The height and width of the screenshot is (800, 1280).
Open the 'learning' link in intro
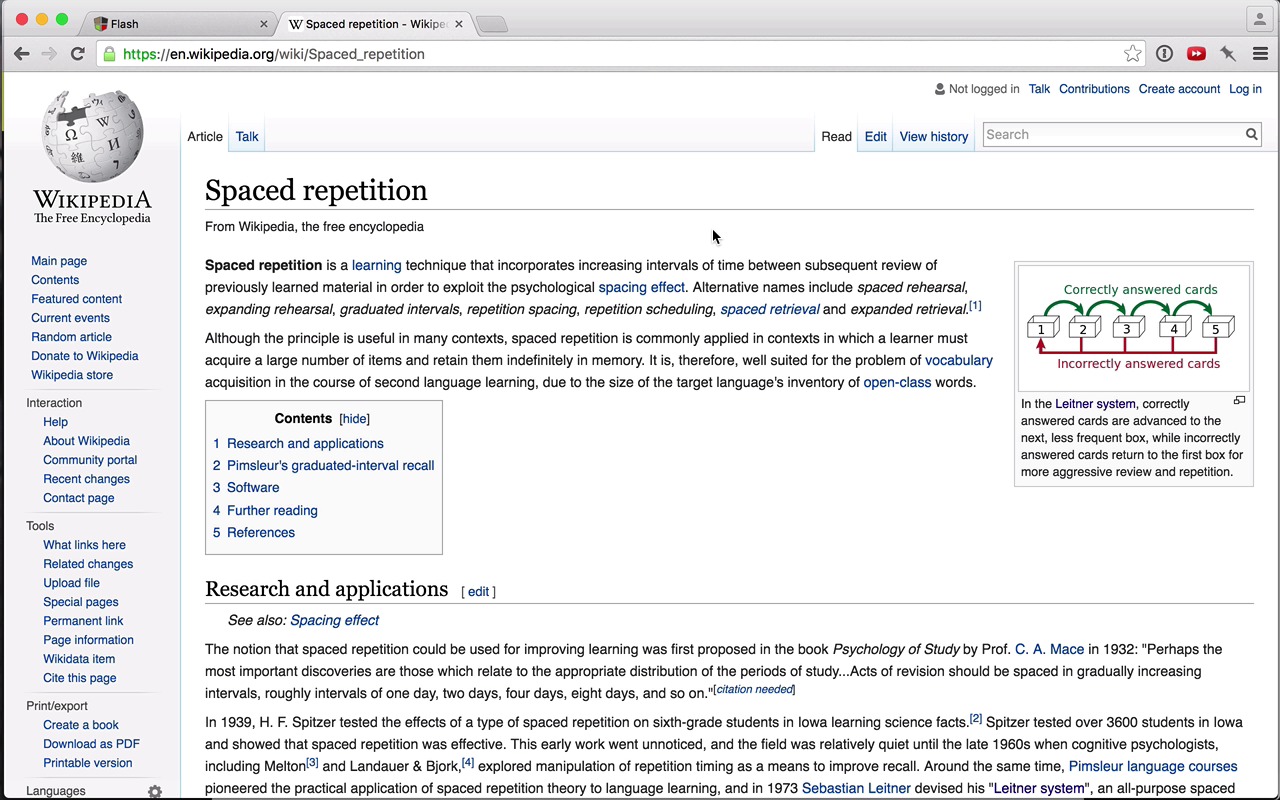(377, 265)
